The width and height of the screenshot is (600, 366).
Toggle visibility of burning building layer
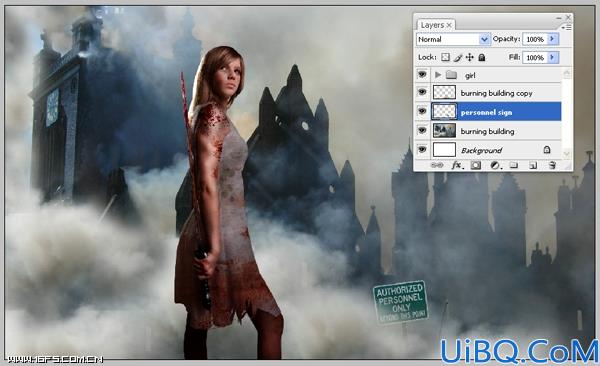(x=422, y=130)
